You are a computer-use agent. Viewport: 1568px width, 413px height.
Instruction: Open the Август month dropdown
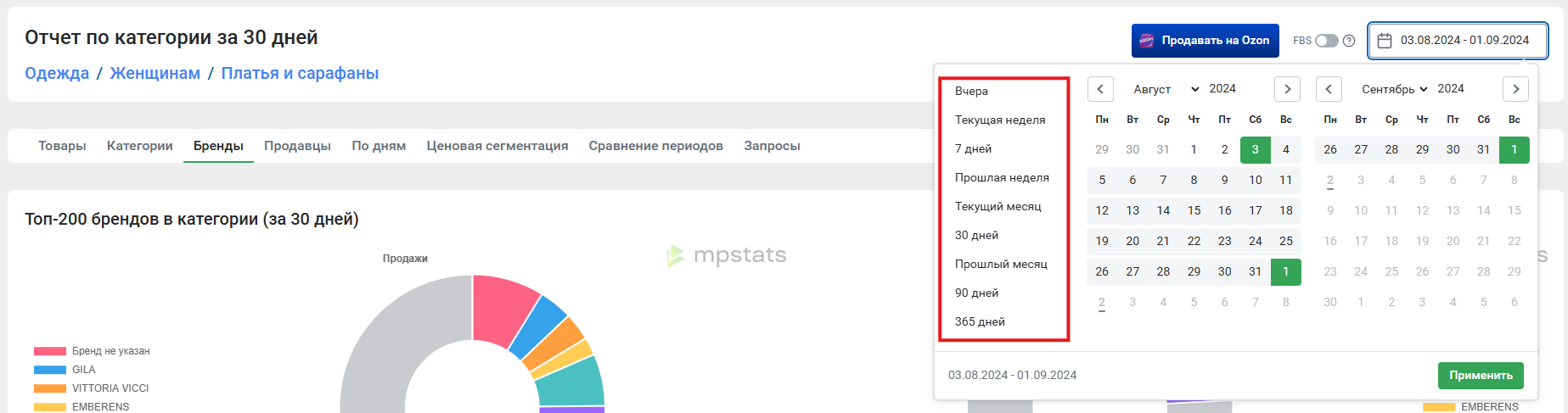click(x=1166, y=89)
